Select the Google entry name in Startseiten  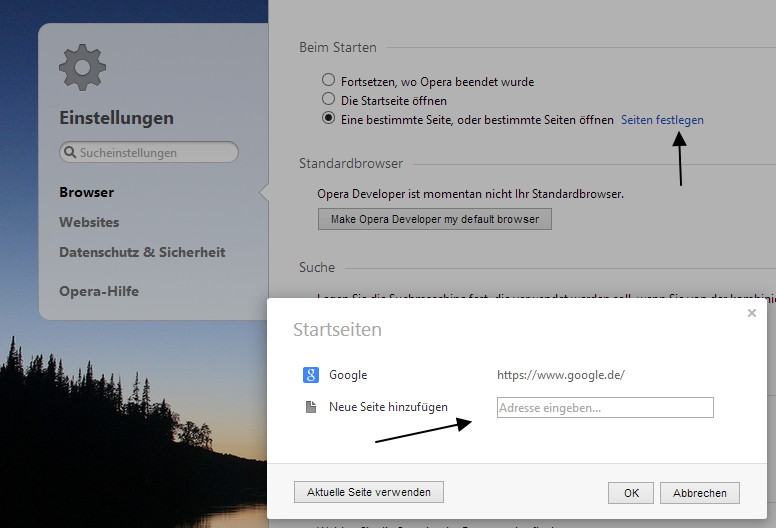(x=348, y=375)
